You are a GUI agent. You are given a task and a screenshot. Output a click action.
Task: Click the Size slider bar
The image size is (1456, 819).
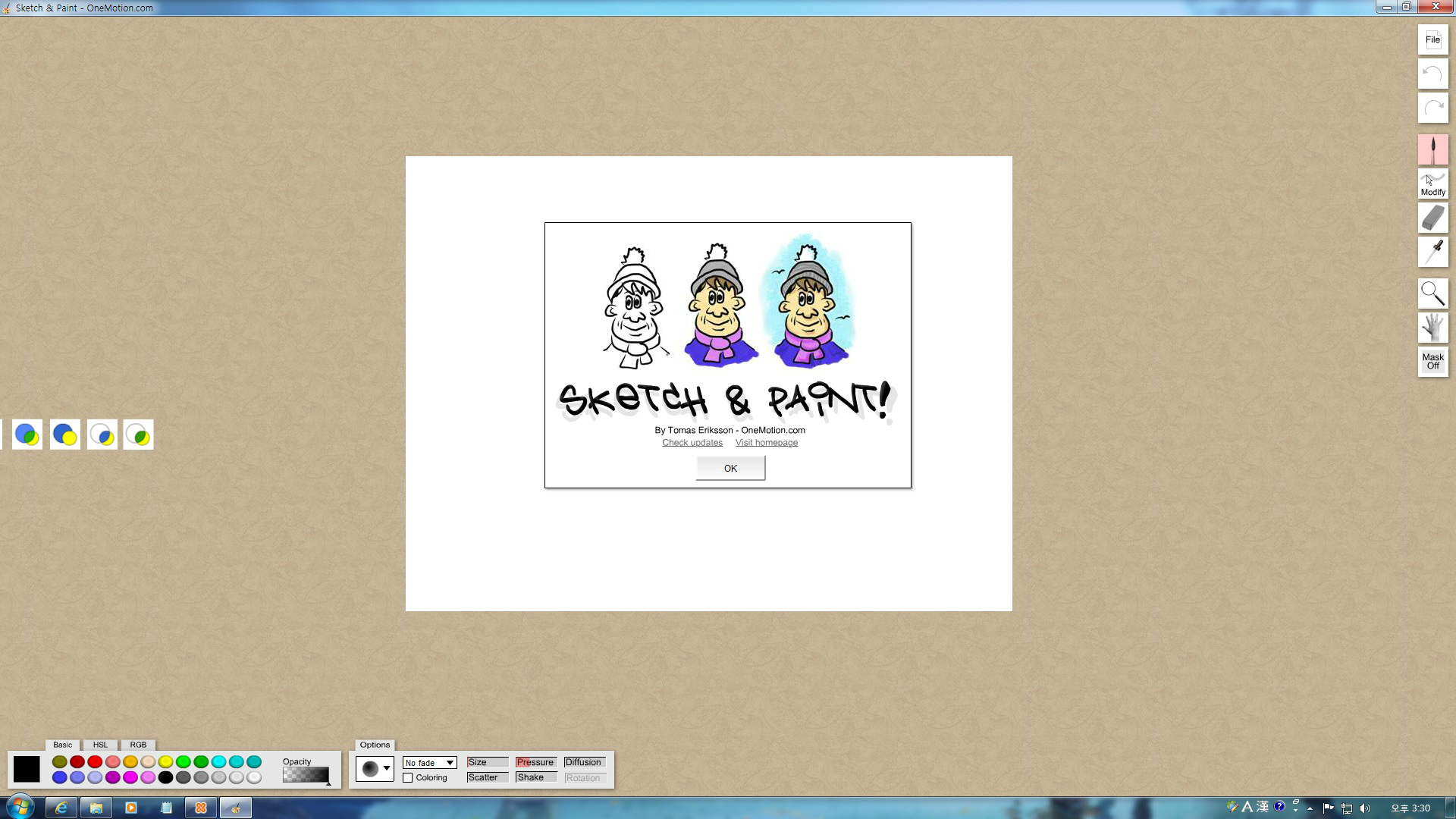pyautogui.click(x=488, y=762)
